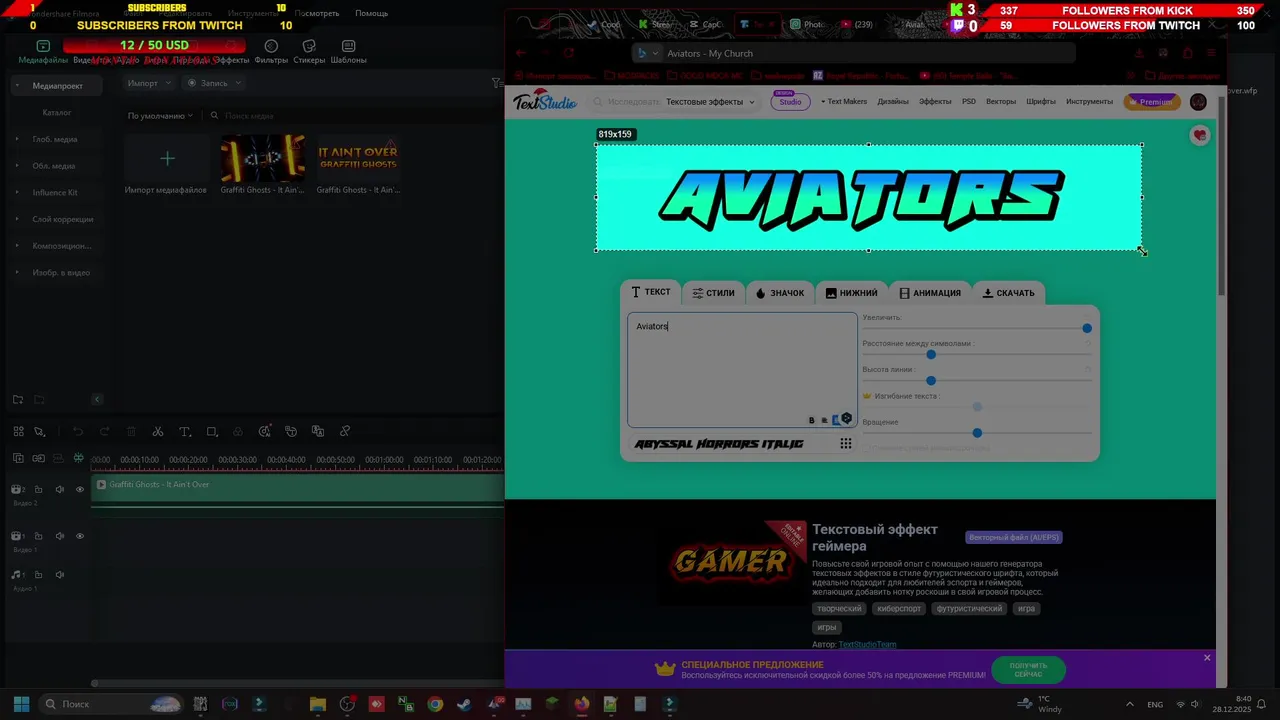Click the link clips icon above timeline
This screenshot has height=720, width=1280.
[x=38, y=458]
